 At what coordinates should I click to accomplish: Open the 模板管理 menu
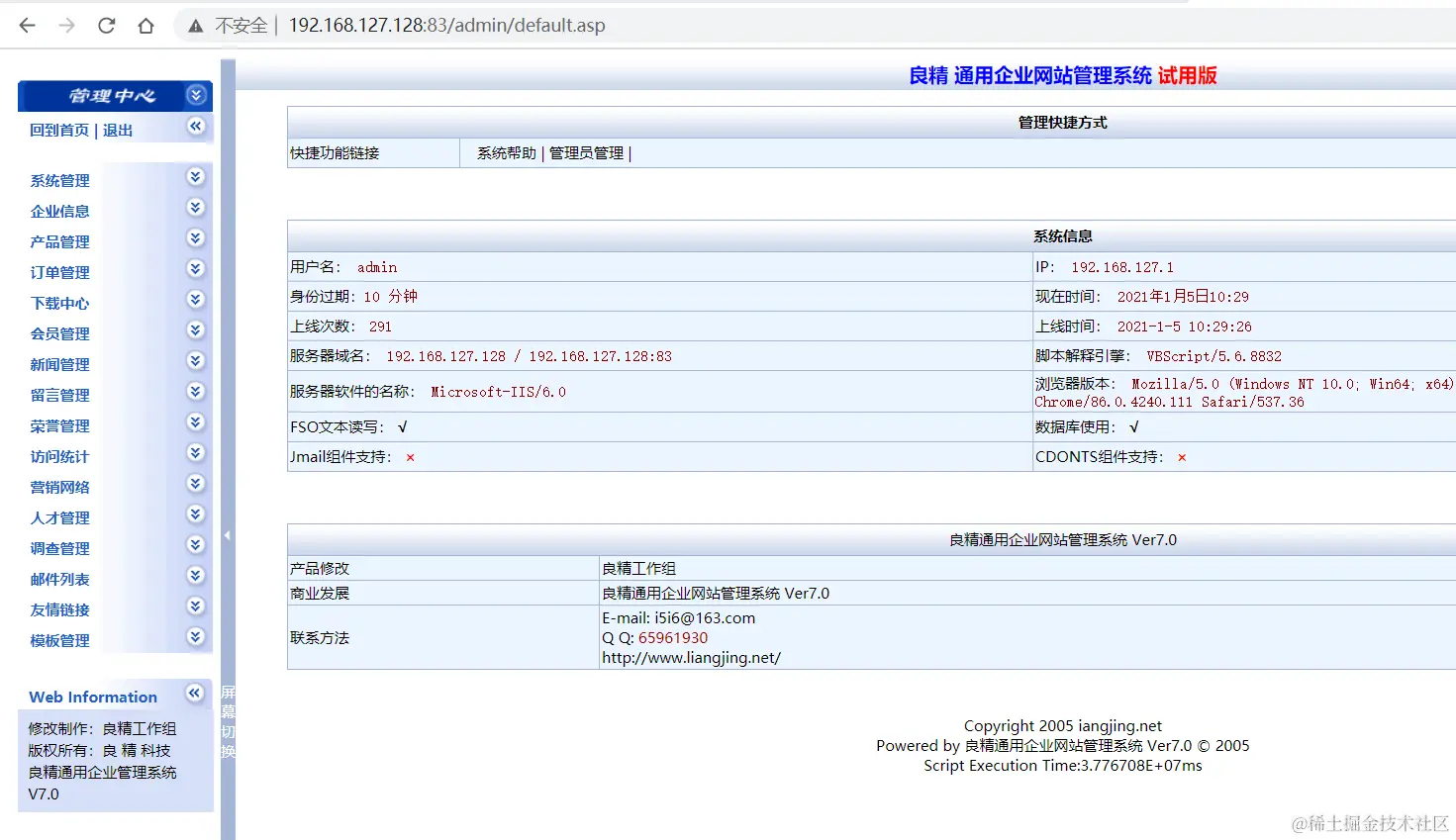pos(59,641)
